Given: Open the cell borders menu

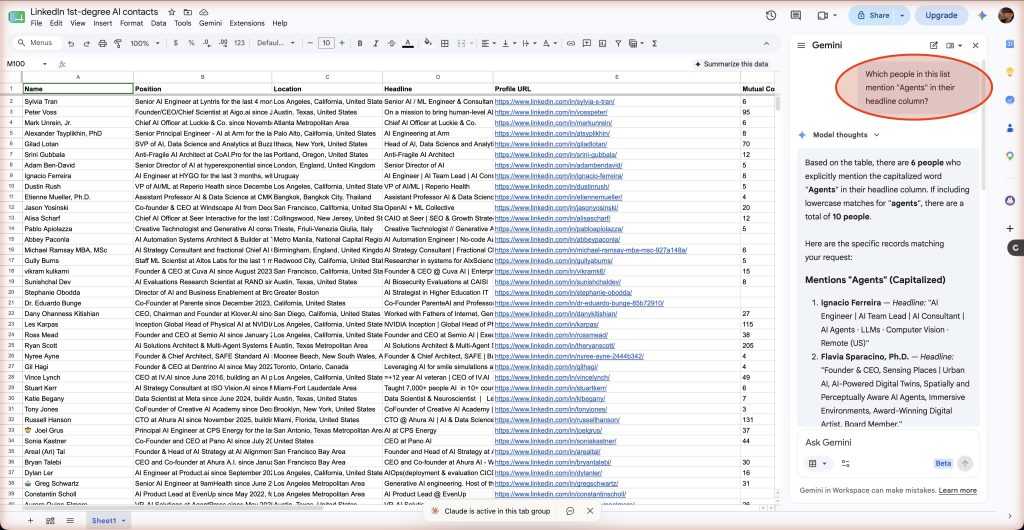Looking at the screenshot, I should tap(445, 44).
